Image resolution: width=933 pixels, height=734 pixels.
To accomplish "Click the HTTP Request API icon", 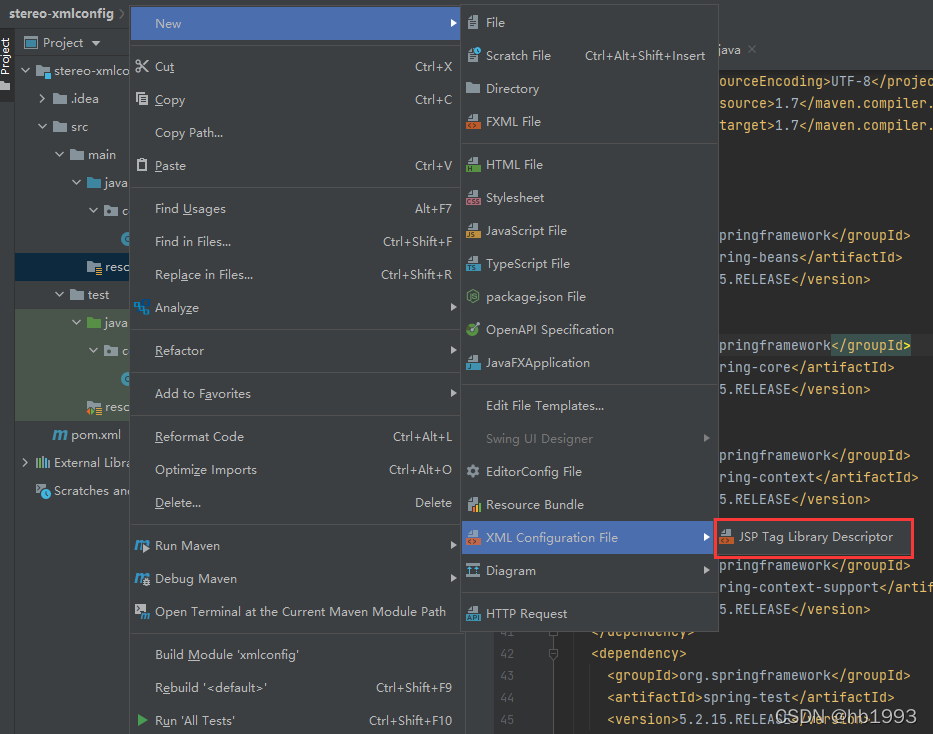I will [473, 613].
